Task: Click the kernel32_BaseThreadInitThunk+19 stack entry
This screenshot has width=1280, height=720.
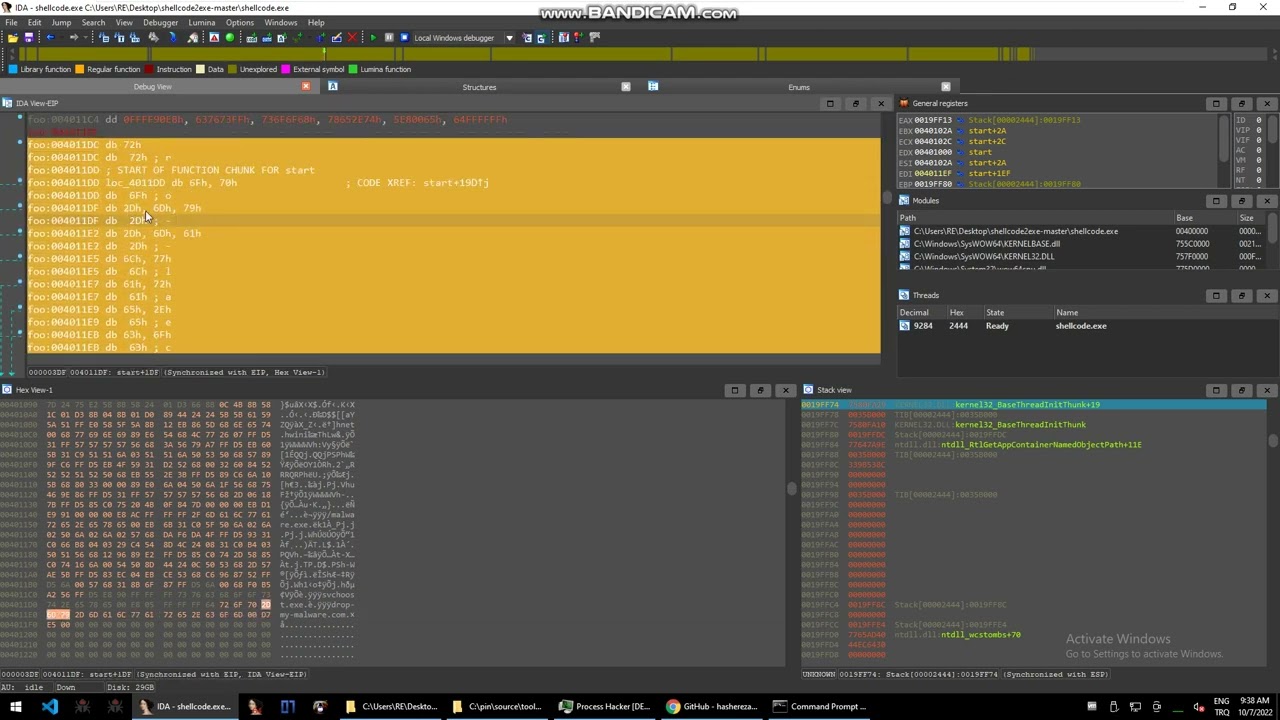Action: click(x=1027, y=405)
